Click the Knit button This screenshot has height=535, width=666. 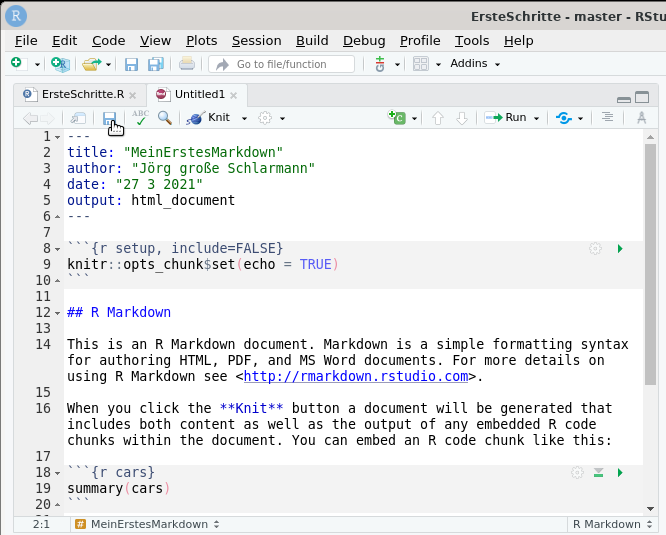(x=208, y=118)
